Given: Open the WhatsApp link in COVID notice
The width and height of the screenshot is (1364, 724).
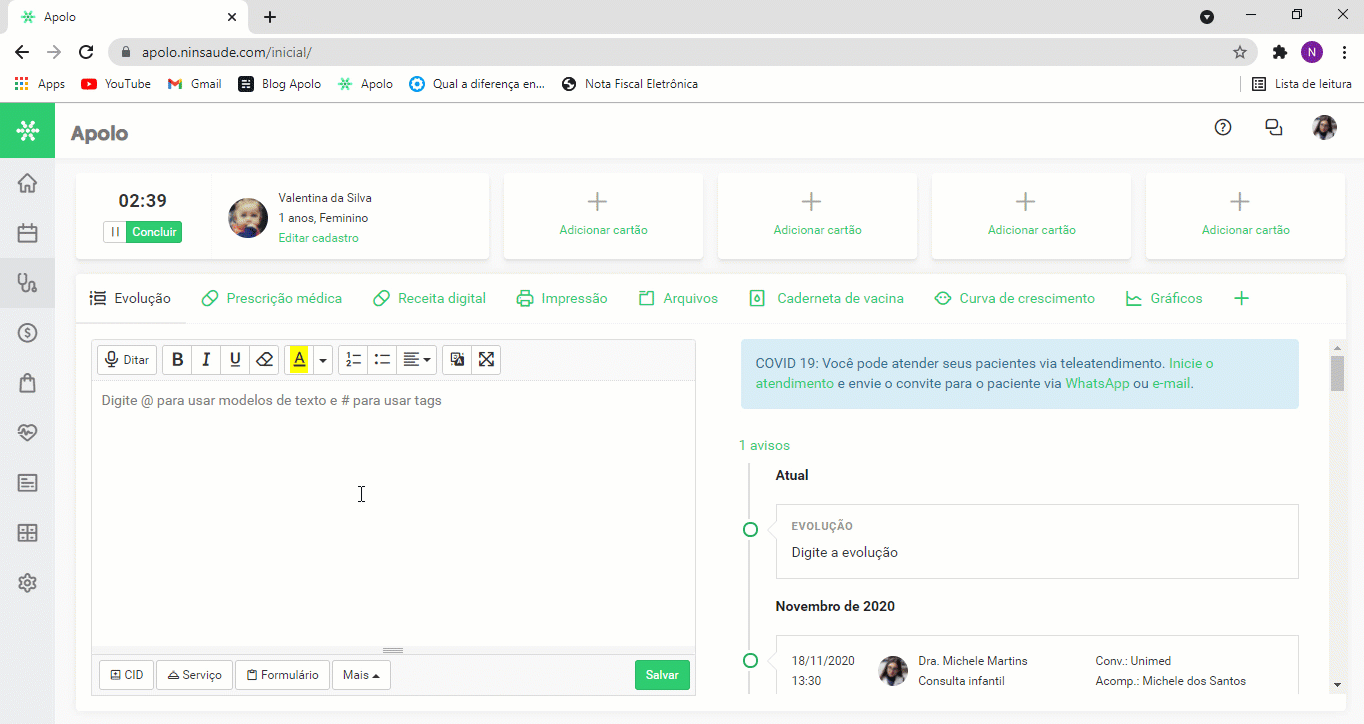Looking at the screenshot, I should [1097, 383].
